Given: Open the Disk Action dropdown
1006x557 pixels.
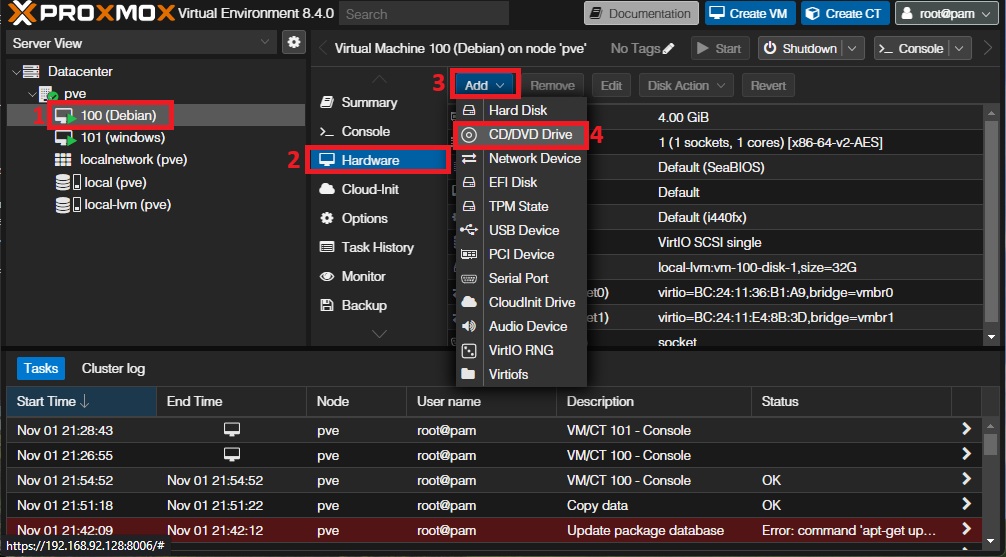Looking at the screenshot, I should (x=686, y=85).
